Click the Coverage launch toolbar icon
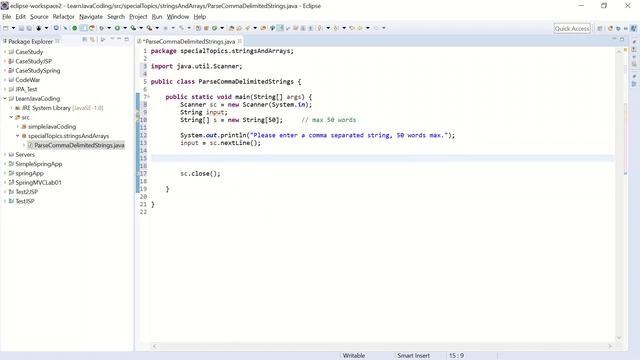The image size is (640, 360). [x=133, y=28]
